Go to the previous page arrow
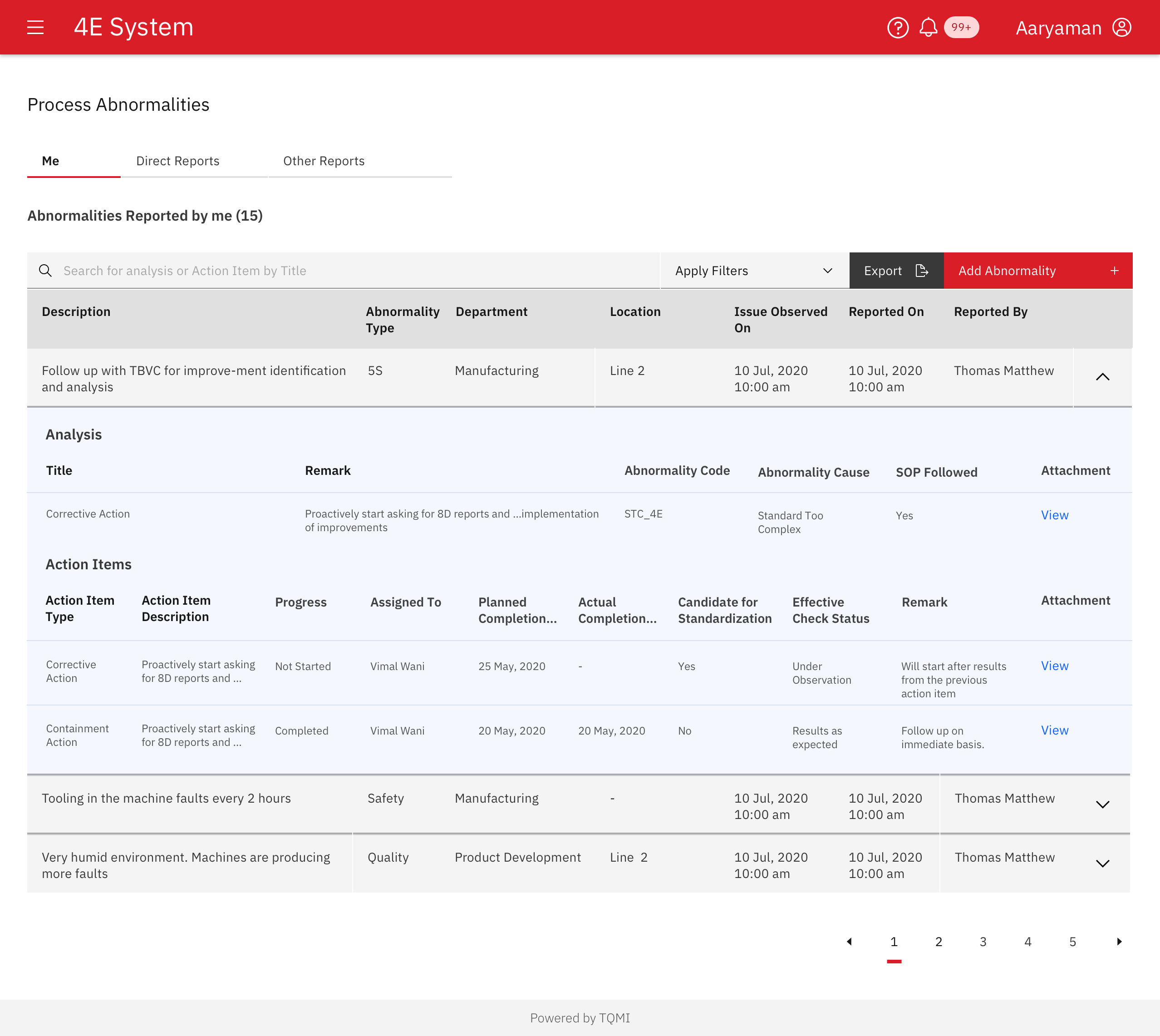The image size is (1160, 1036). 849,942
